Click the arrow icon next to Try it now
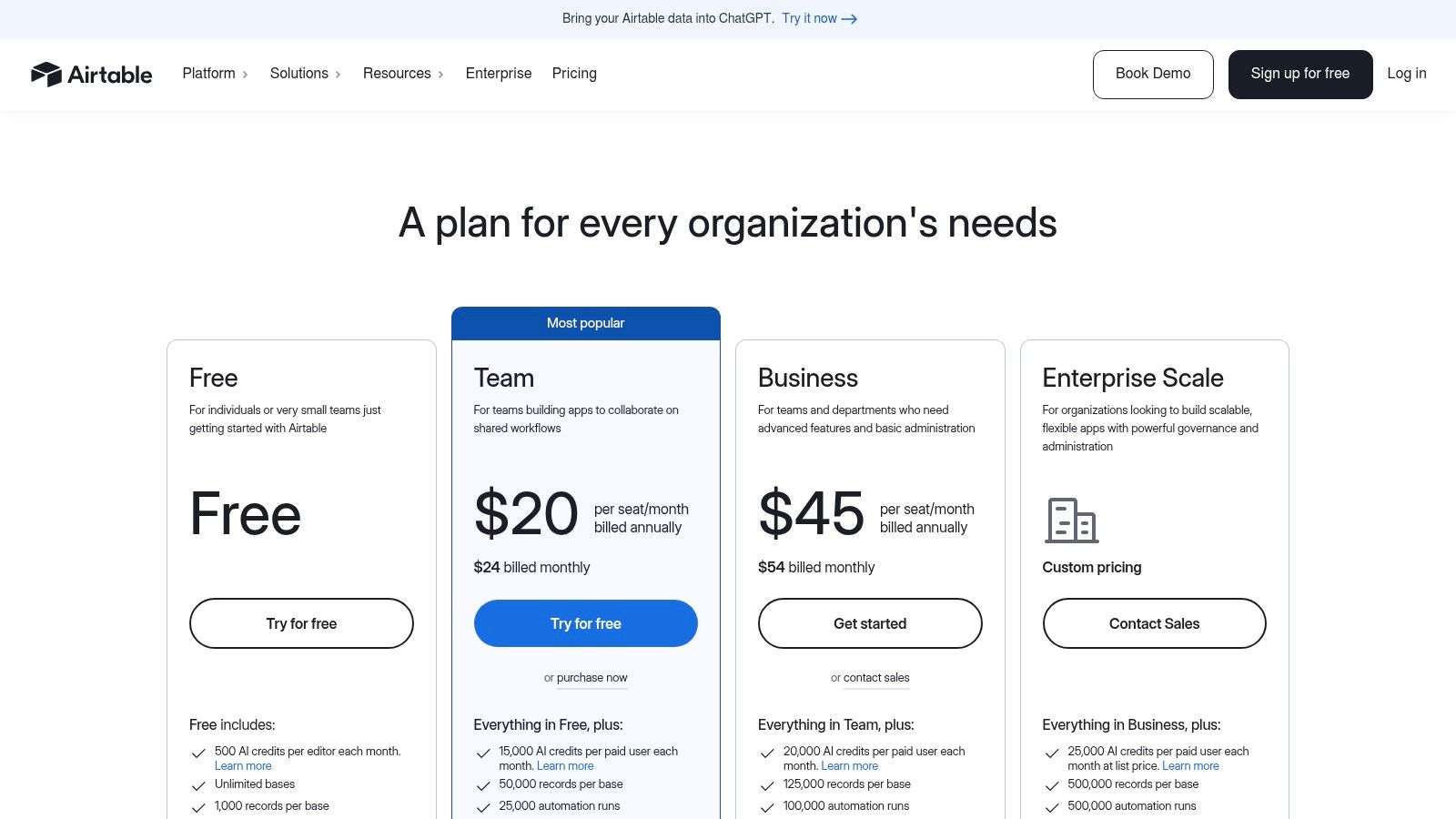 pyautogui.click(x=848, y=18)
